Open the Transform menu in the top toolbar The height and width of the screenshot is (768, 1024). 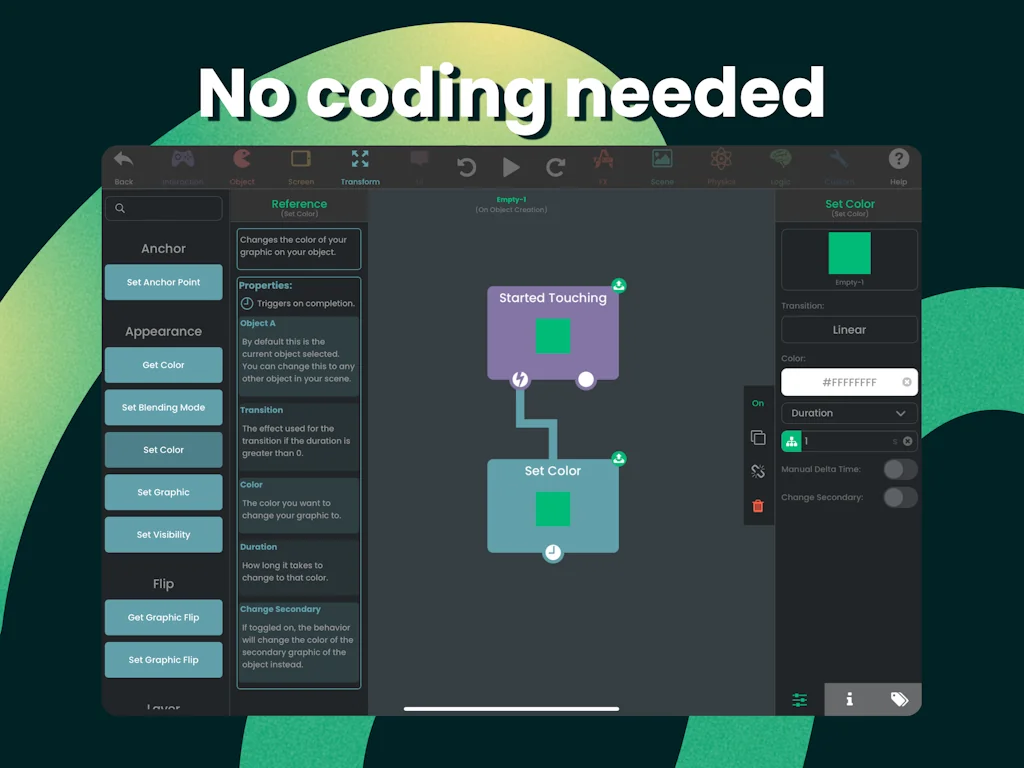coord(360,166)
